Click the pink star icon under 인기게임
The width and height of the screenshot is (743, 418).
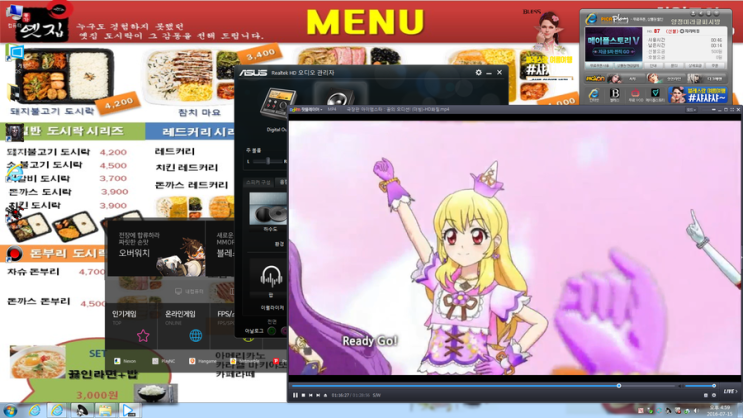[x=143, y=336]
